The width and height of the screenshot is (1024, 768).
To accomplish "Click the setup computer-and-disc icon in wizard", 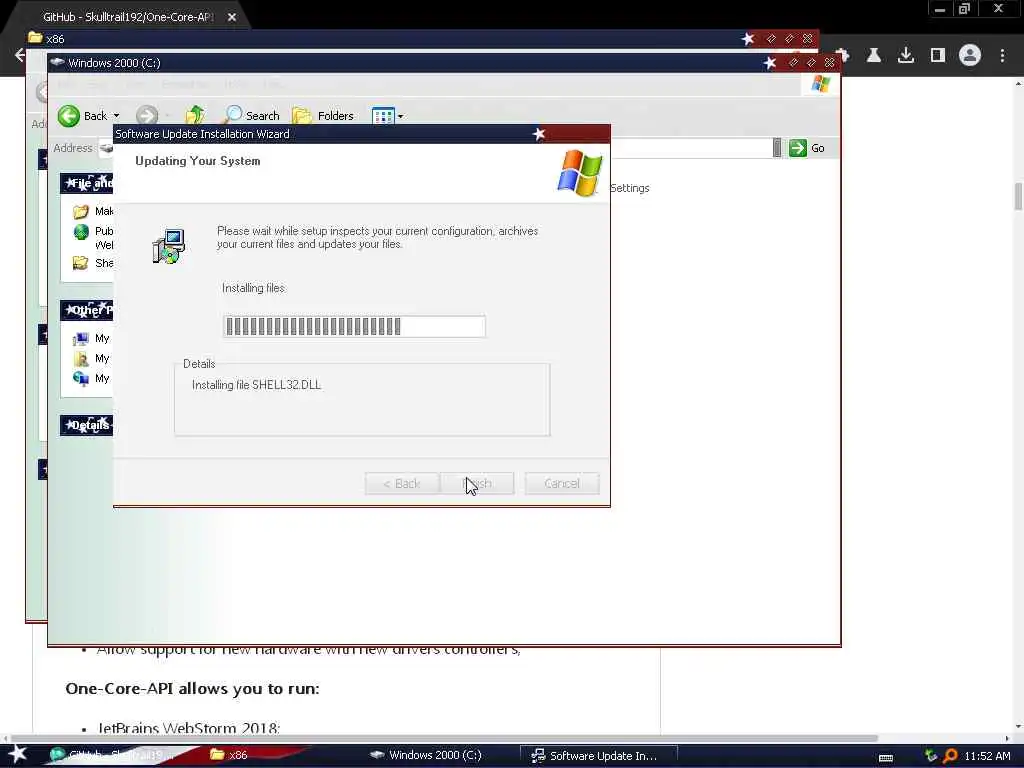I will pos(168,246).
